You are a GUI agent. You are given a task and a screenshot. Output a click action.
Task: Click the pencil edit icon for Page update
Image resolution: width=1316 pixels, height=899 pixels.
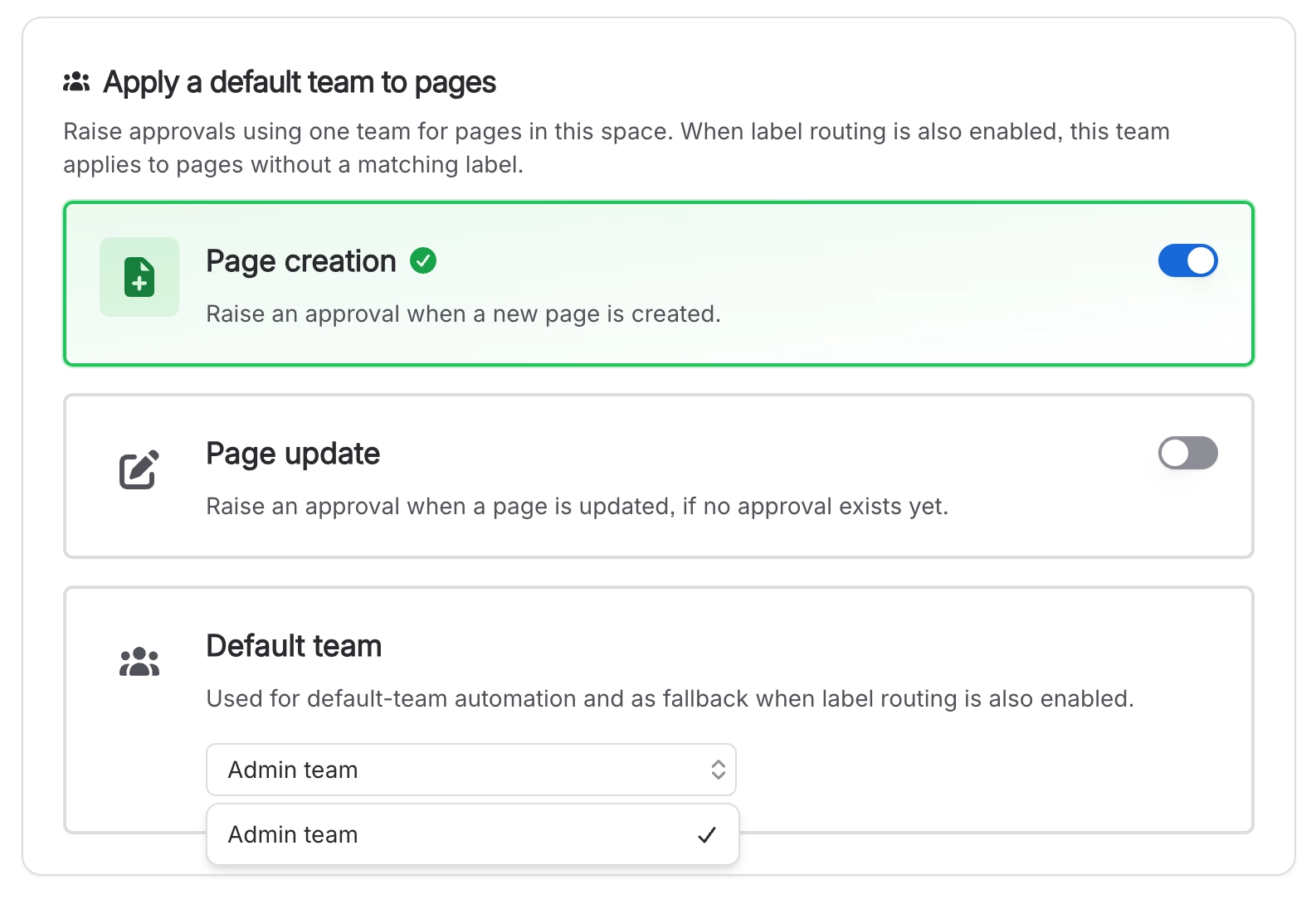click(x=139, y=469)
